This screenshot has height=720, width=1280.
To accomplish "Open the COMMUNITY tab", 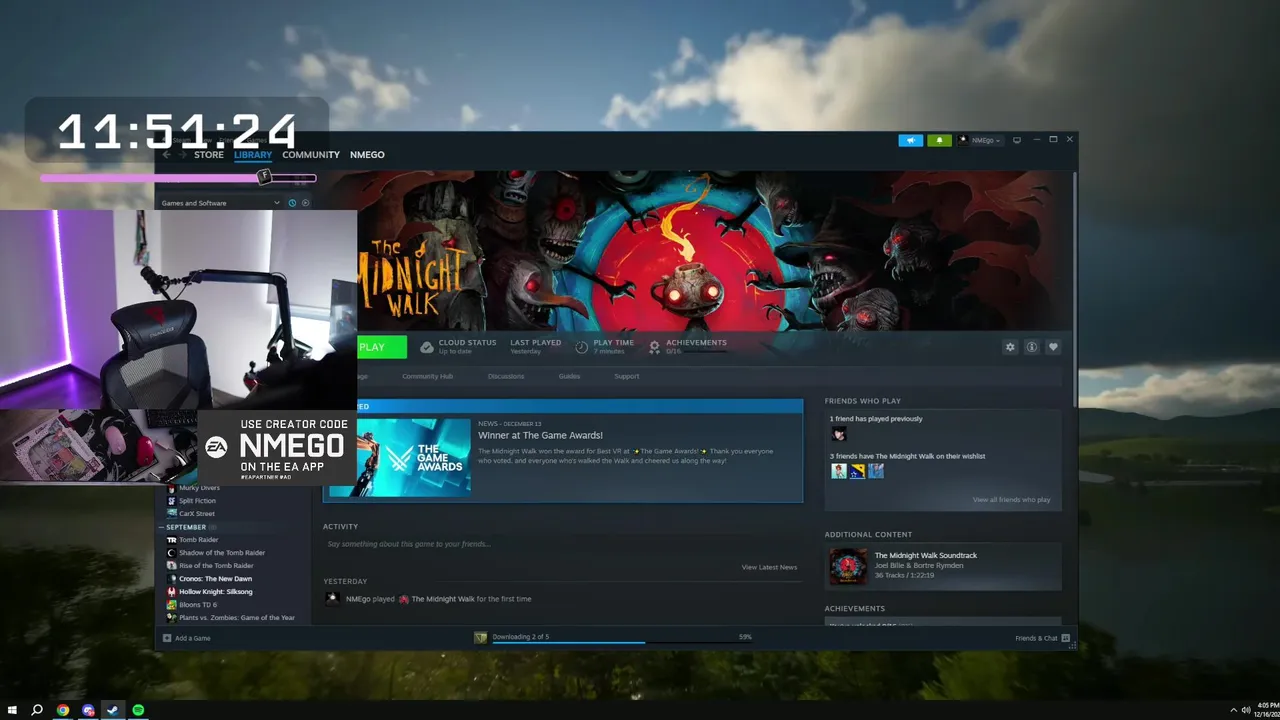I will pos(311,155).
